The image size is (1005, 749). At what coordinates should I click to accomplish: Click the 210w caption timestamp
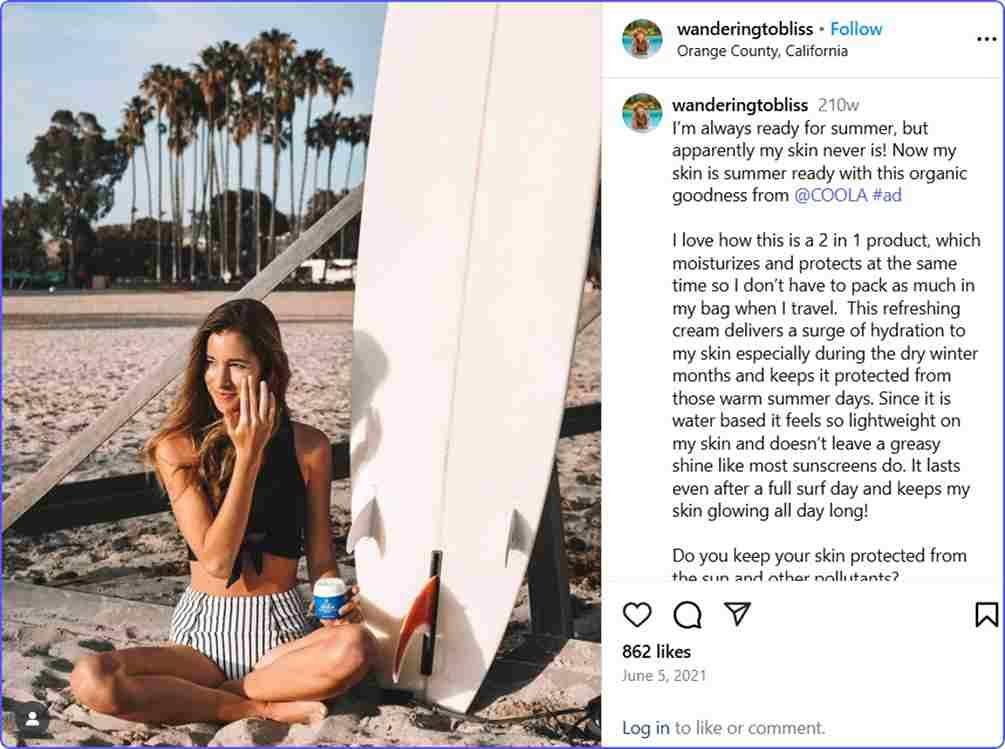pyautogui.click(x=838, y=105)
